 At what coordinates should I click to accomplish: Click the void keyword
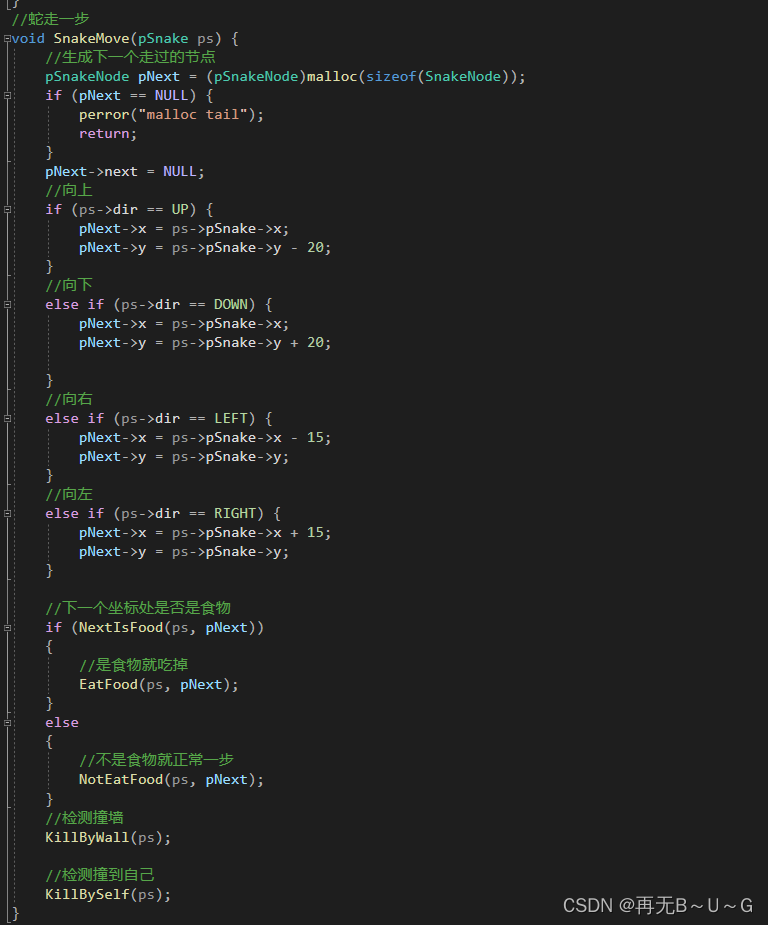(28, 38)
